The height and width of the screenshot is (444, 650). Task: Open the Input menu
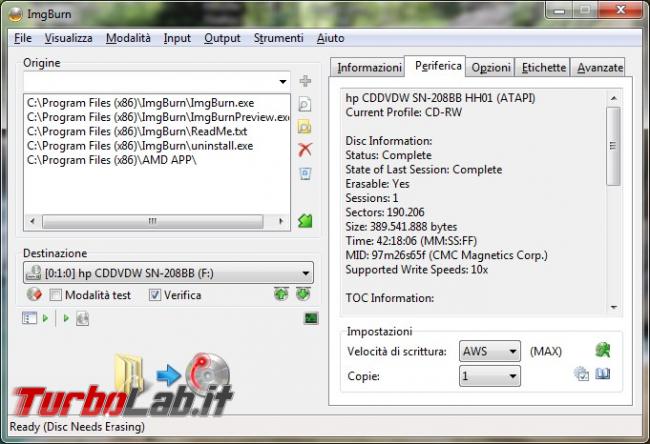point(177,38)
